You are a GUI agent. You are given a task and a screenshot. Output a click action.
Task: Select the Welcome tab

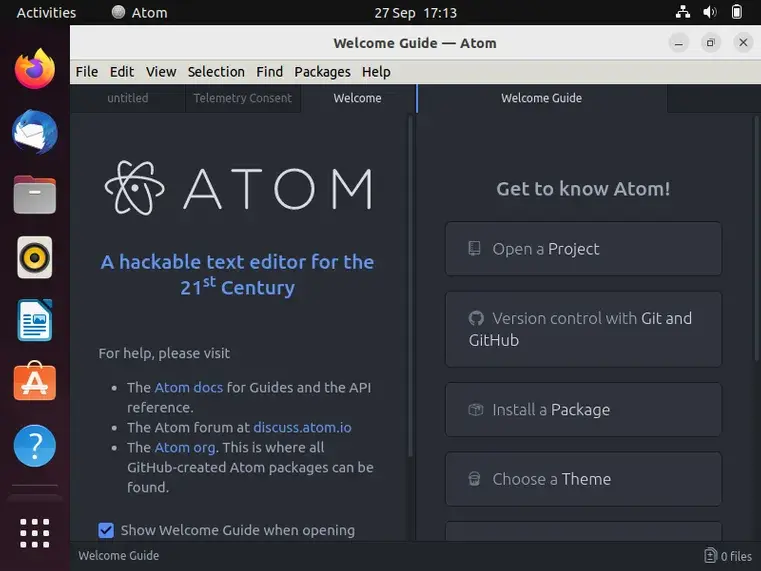click(x=358, y=98)
